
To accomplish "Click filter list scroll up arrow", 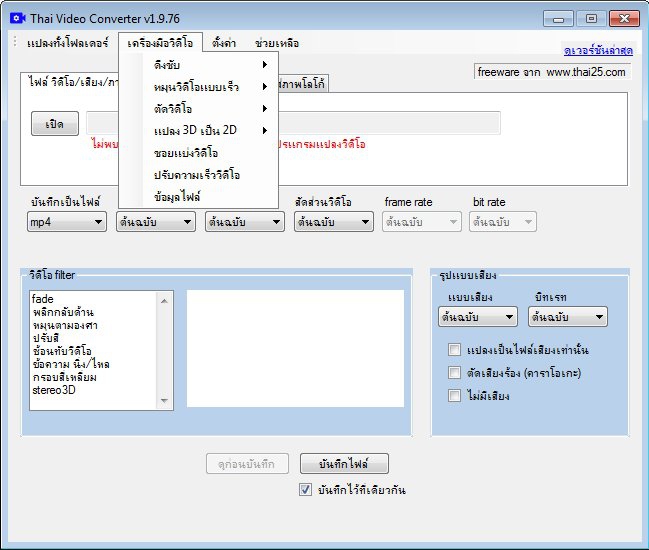I will pyautogui.click(x=164, y=301).
